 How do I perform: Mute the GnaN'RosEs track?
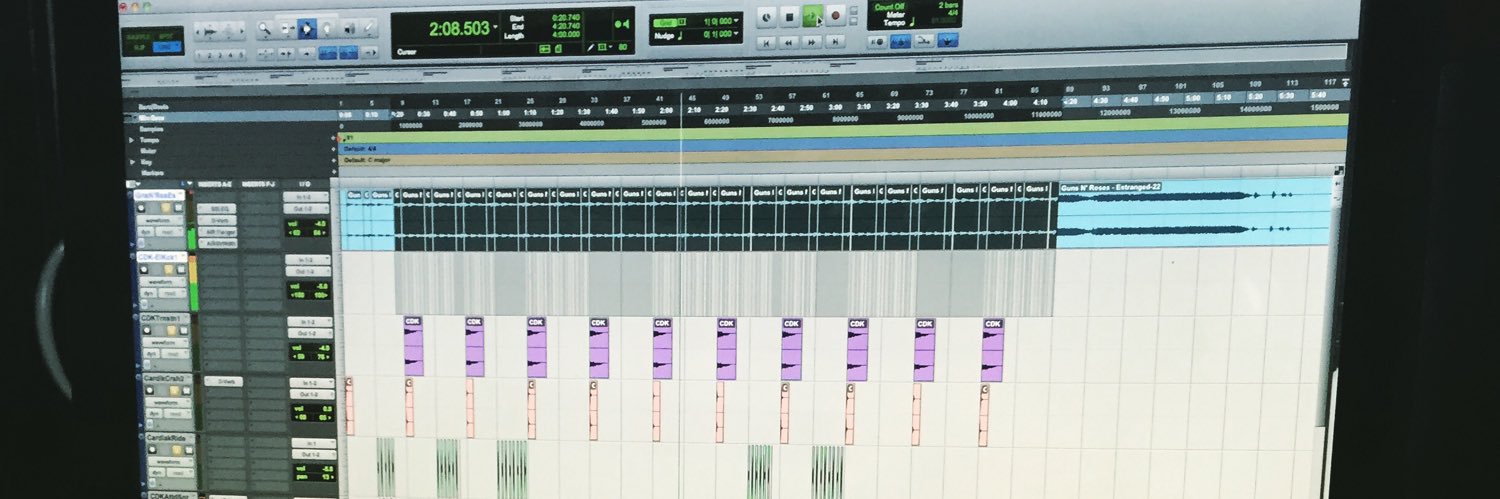click(179, 208)
